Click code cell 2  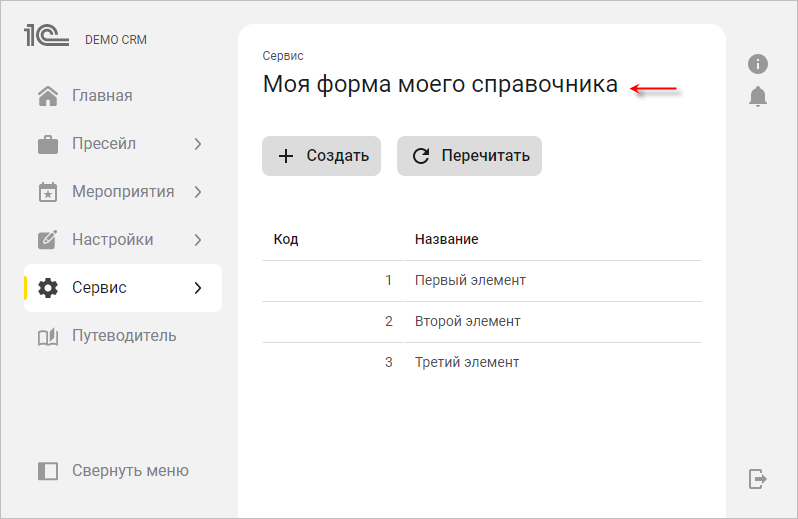point(389,322)
